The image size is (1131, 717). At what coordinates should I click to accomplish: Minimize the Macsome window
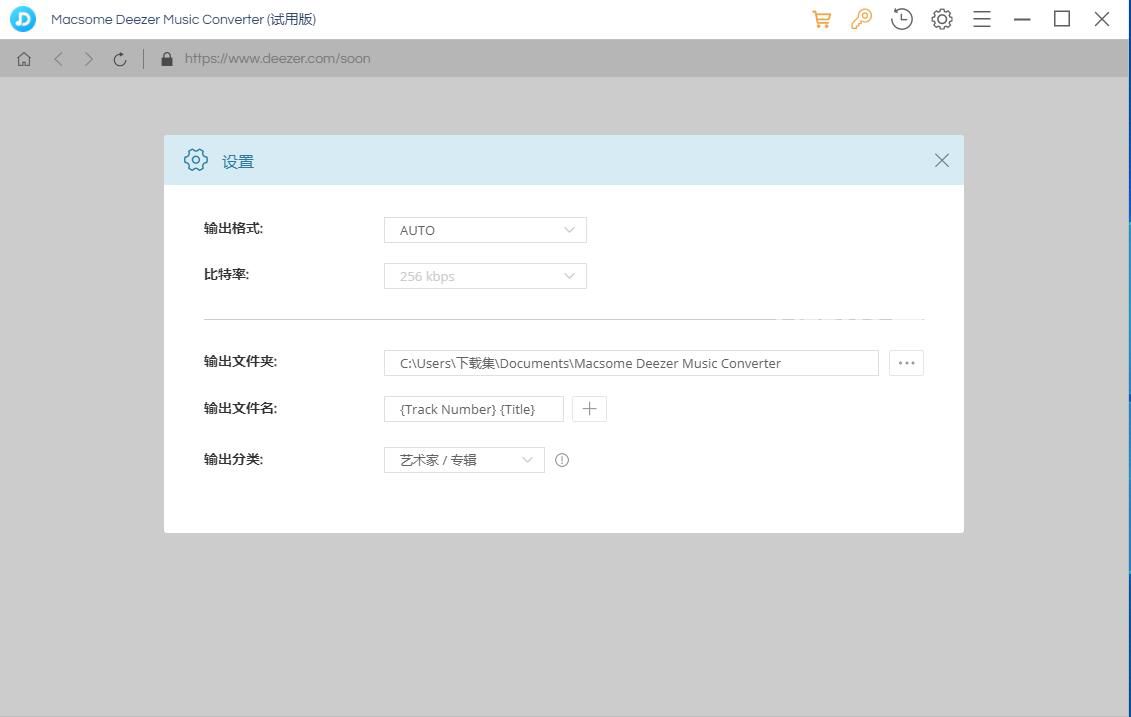[x=1022, y=19]
